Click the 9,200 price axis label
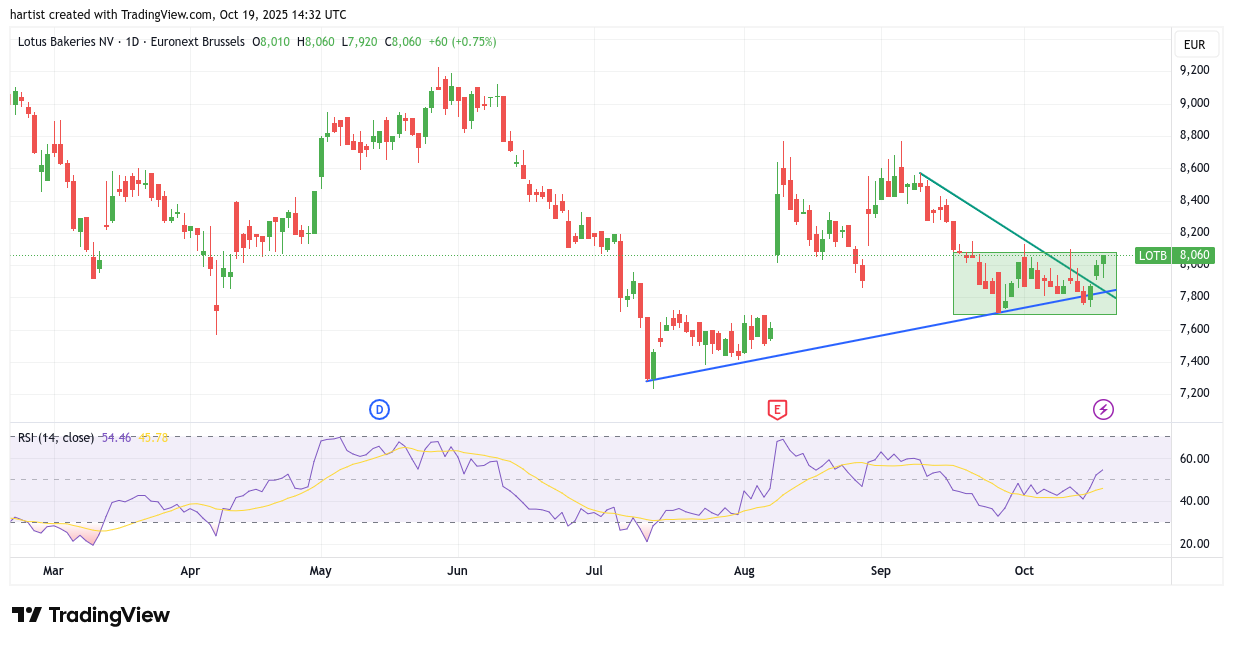1233x645 pixels. [x=1195, y=70]
